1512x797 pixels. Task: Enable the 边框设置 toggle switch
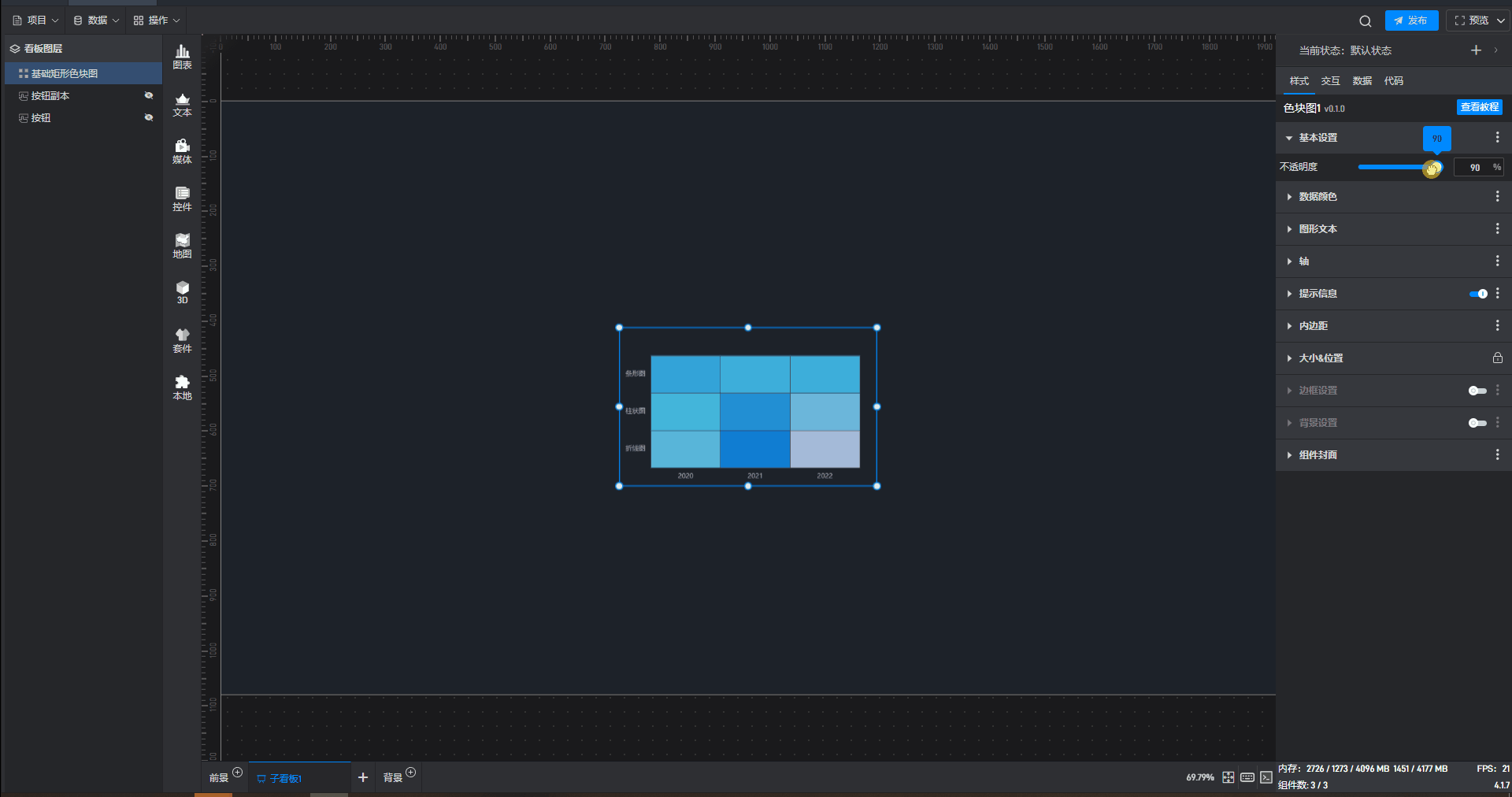pyautogui.click(x=1477, y=391)
